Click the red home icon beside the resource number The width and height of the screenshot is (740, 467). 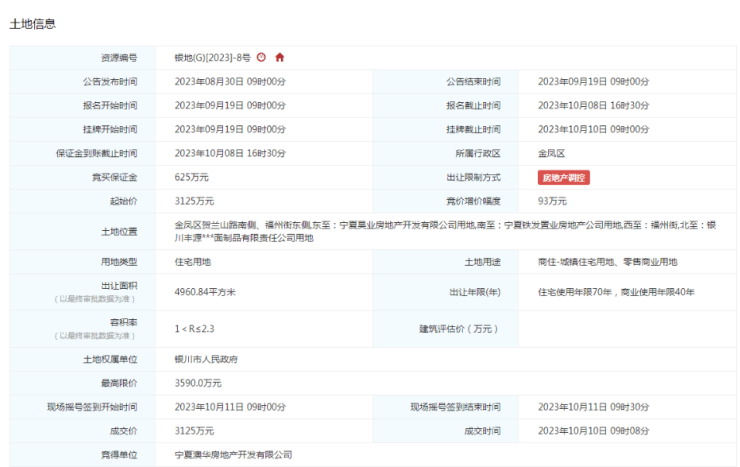tap(280, 58)
